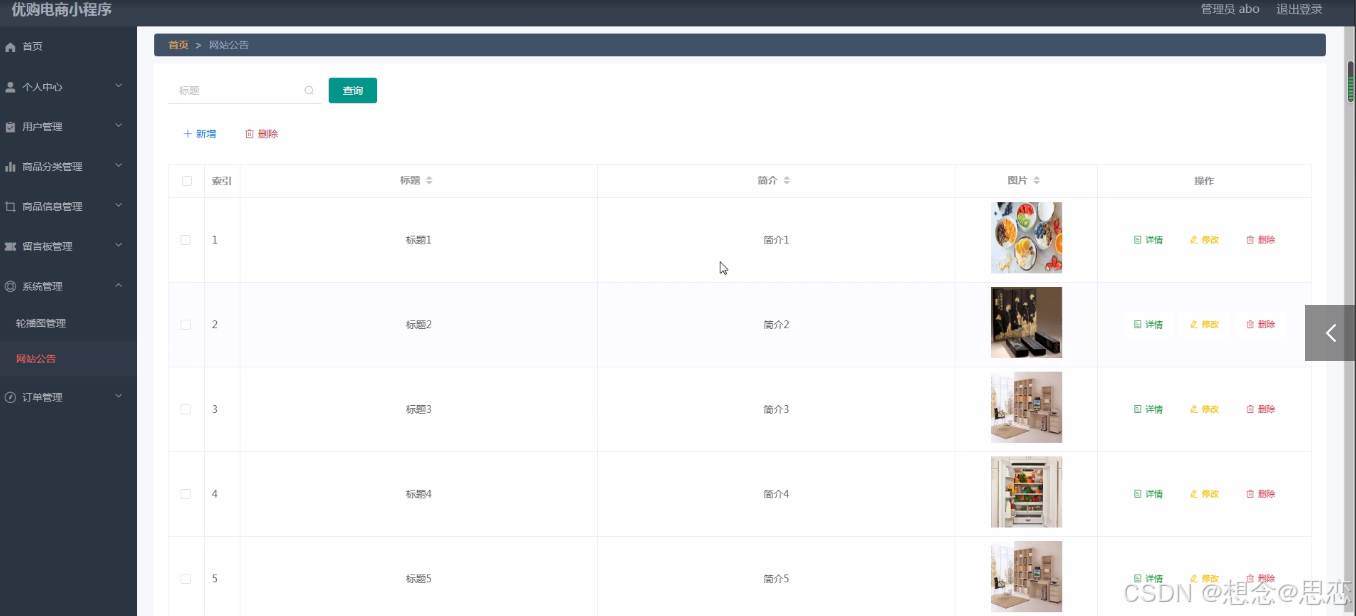This screenshot has width=1356, height=616.
Task: Click the furniture thumbnail in row 5
Action: coord(1026,577)
